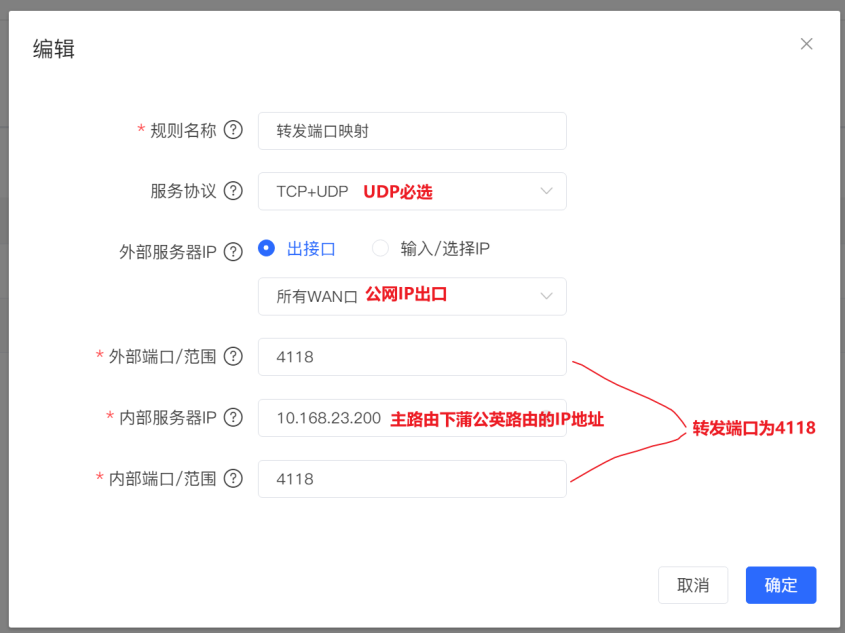Click help icon next to 规则名称
845x634 pixels.
[x=233, y=130]
